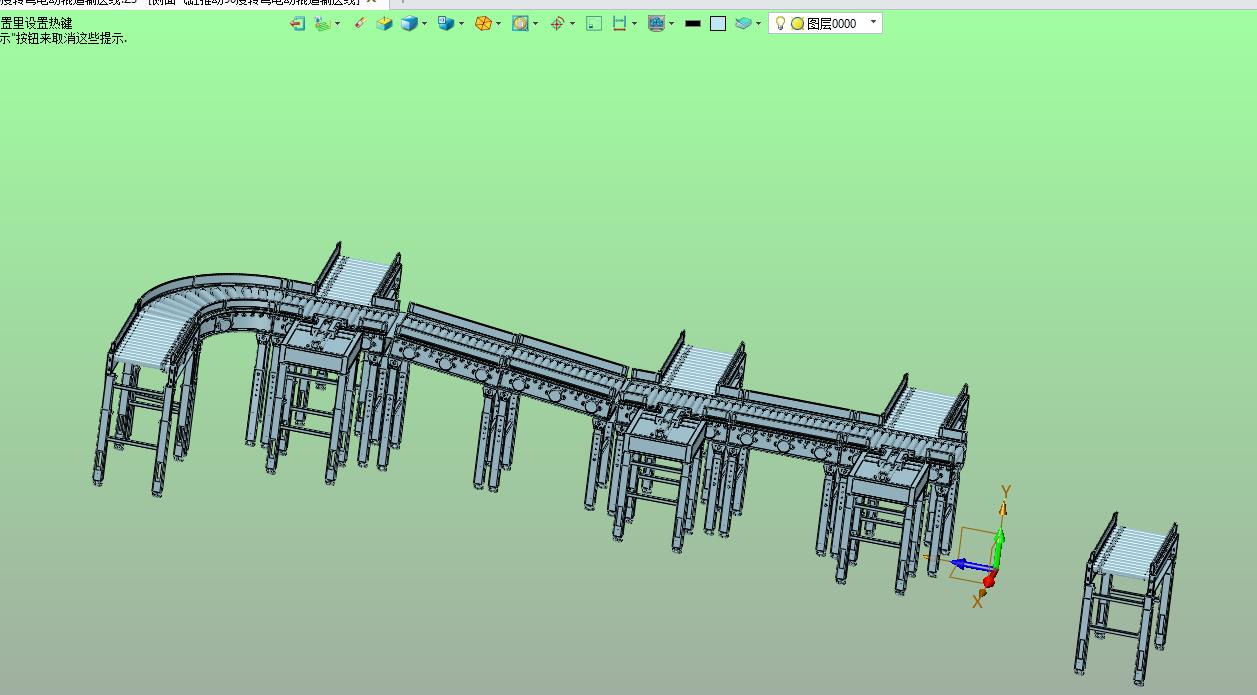Expand dropdown arrow next to orange sphere icon
The image size is (1257, 695).
pyautogui.click(x=499, y=24)
